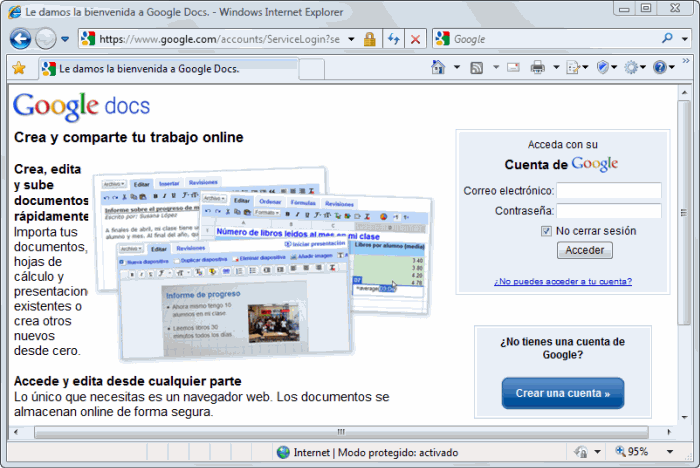Expand the address bar history dropdown
Screen dimensions: 700x468
tap(350, 39)
